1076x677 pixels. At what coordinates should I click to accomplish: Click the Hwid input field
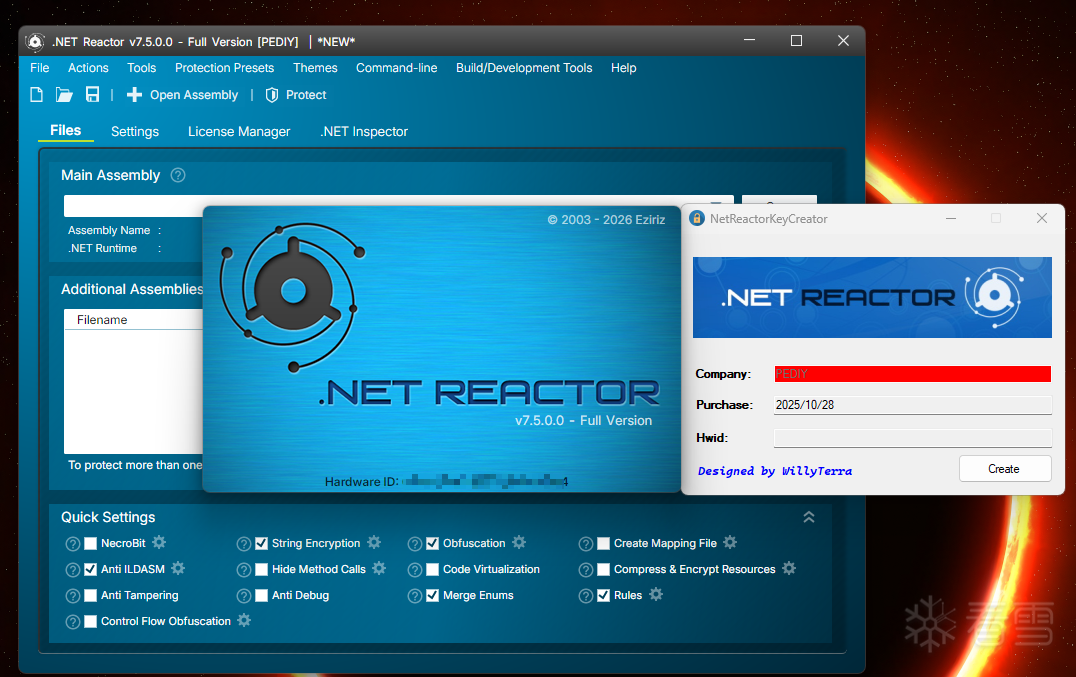tap(912, 436)
